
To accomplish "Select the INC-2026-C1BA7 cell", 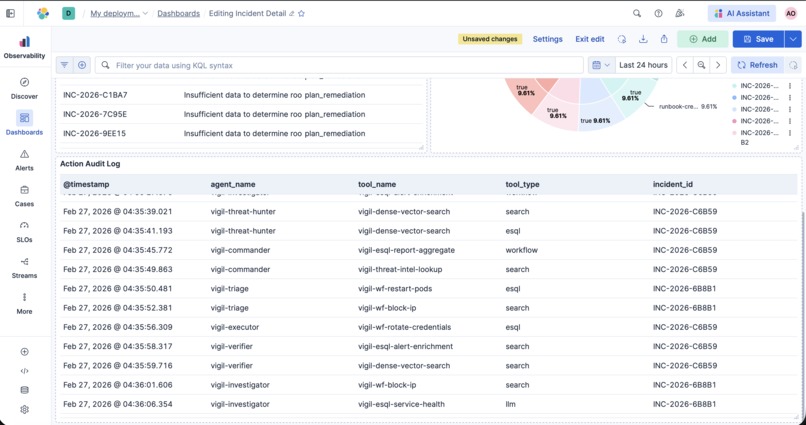I will 95,95.
